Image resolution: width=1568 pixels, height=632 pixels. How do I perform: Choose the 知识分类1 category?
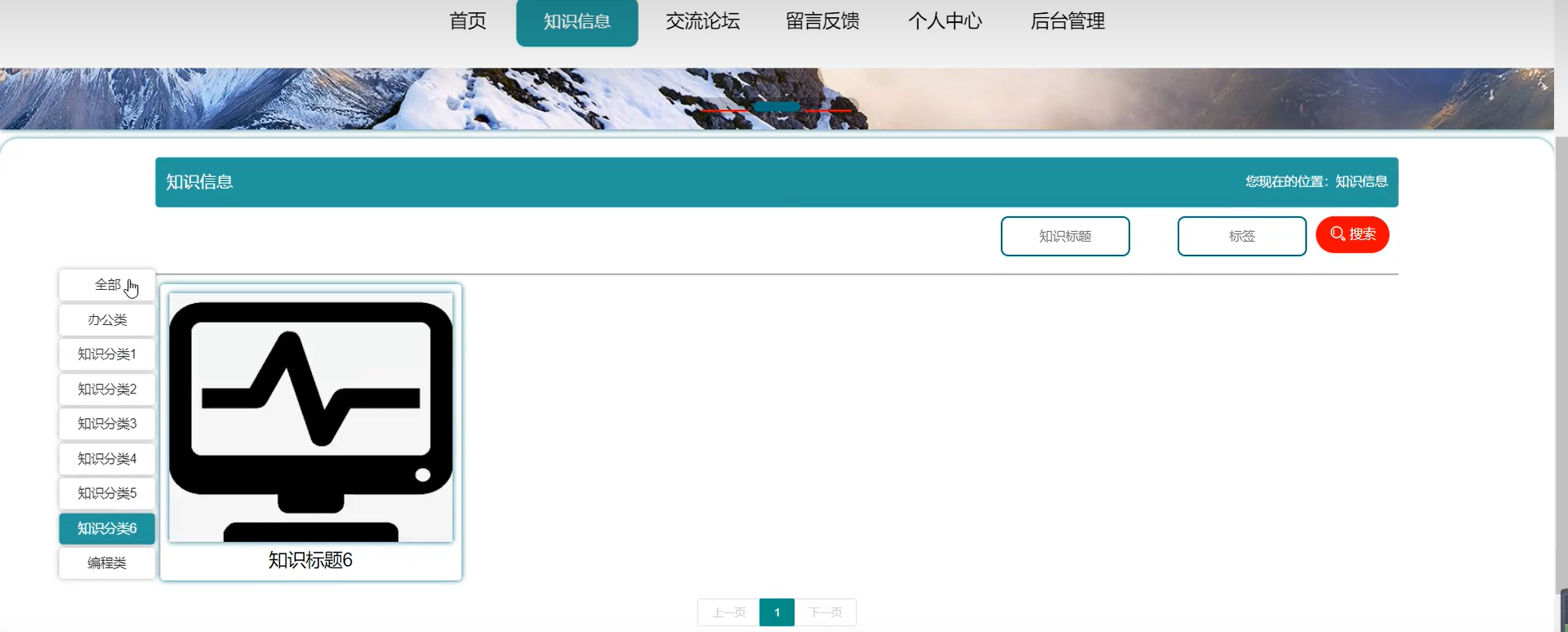coord(107,354)
